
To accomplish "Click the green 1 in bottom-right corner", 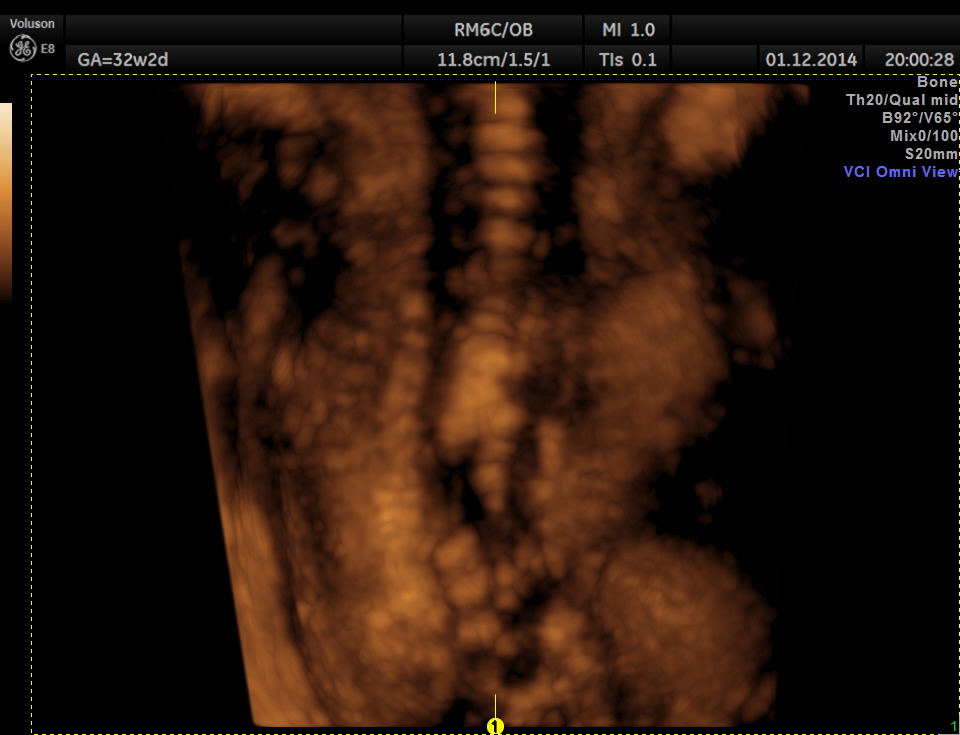I will coord(953,726).
